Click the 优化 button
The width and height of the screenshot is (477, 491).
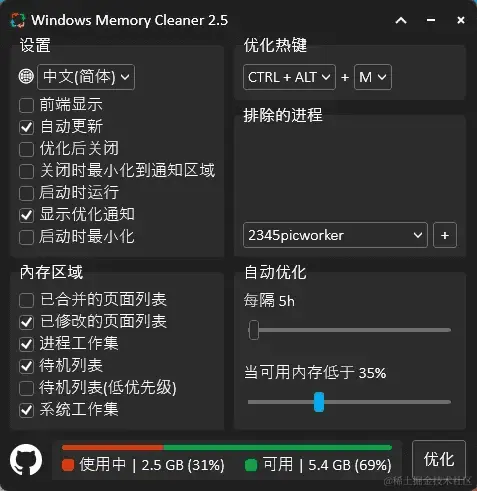pyautogui.click(x=439, y=460)
